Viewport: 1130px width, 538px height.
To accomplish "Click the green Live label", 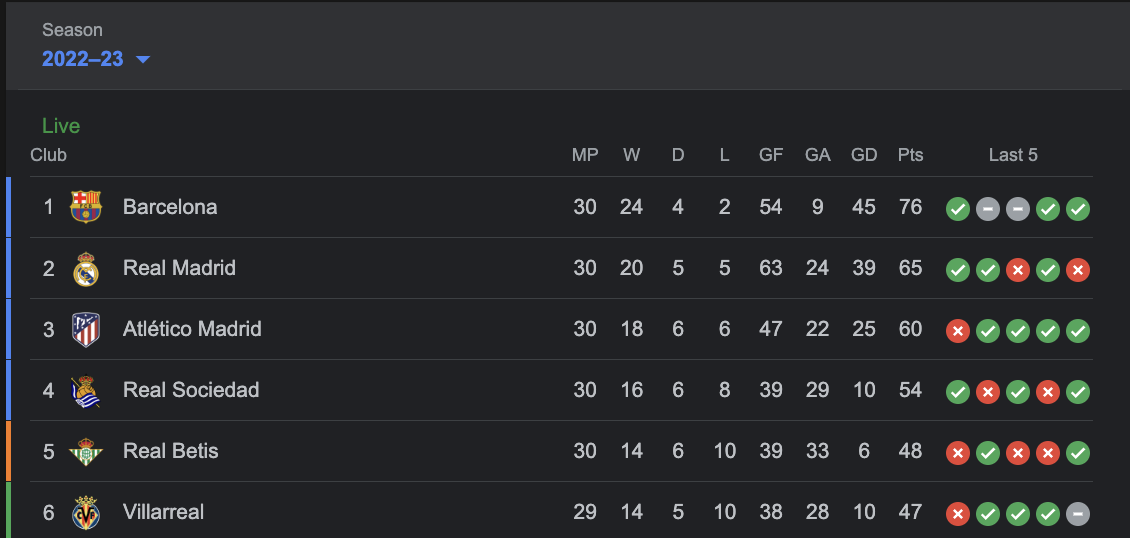I will tap(61, 126).
